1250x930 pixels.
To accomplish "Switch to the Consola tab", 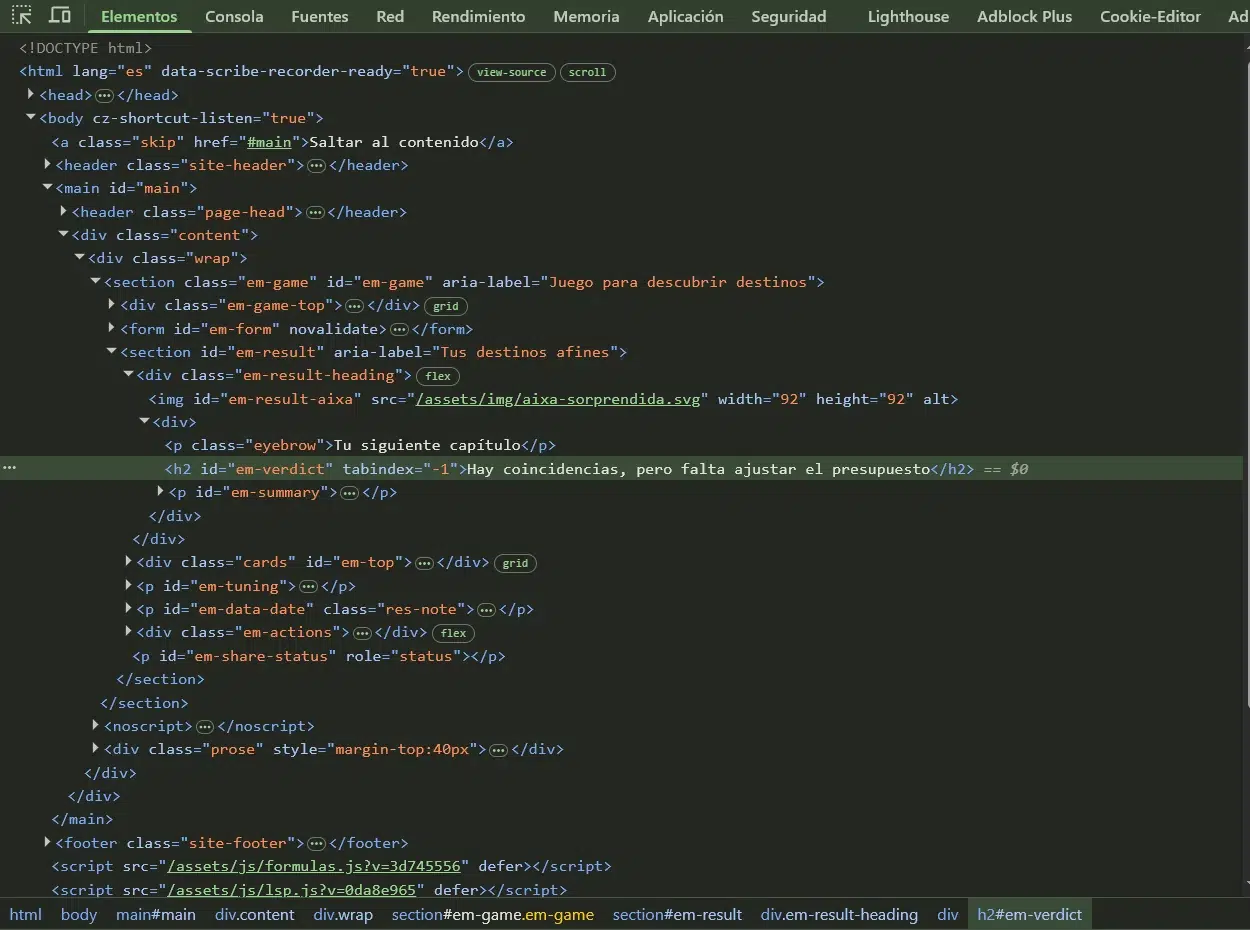I will (x=234, y=16).
